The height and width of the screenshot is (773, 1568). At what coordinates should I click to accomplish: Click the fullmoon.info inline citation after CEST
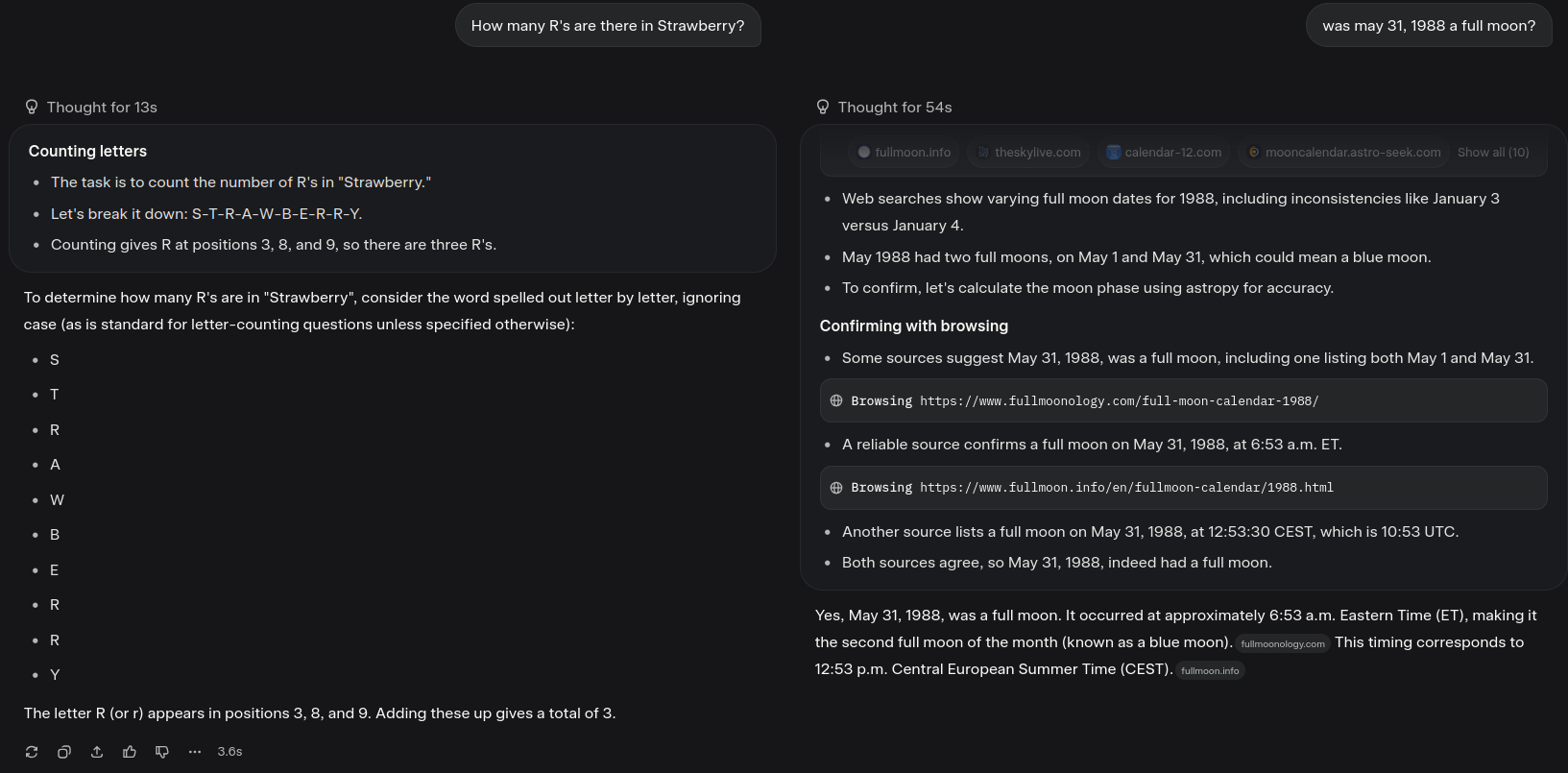(x=1210, y=670)
